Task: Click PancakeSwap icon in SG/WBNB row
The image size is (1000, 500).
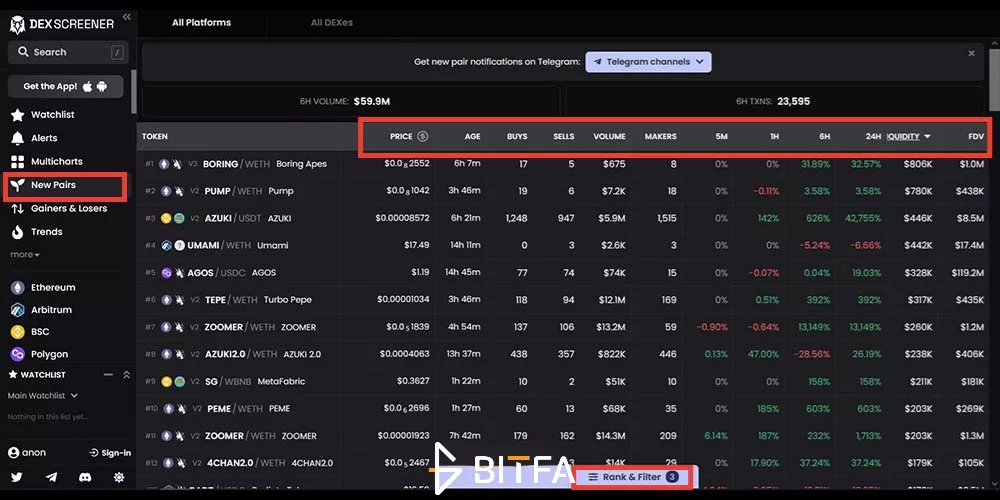Action: [x=179, y=381]
